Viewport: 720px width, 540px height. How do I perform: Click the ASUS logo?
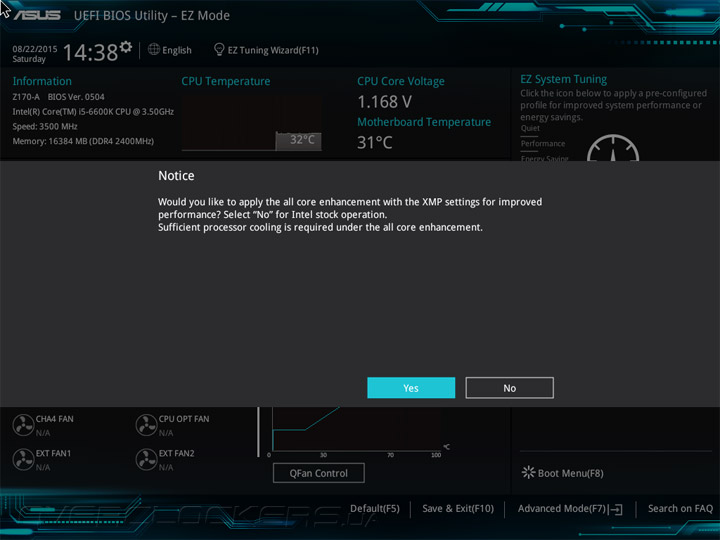(x=37, y=15)
